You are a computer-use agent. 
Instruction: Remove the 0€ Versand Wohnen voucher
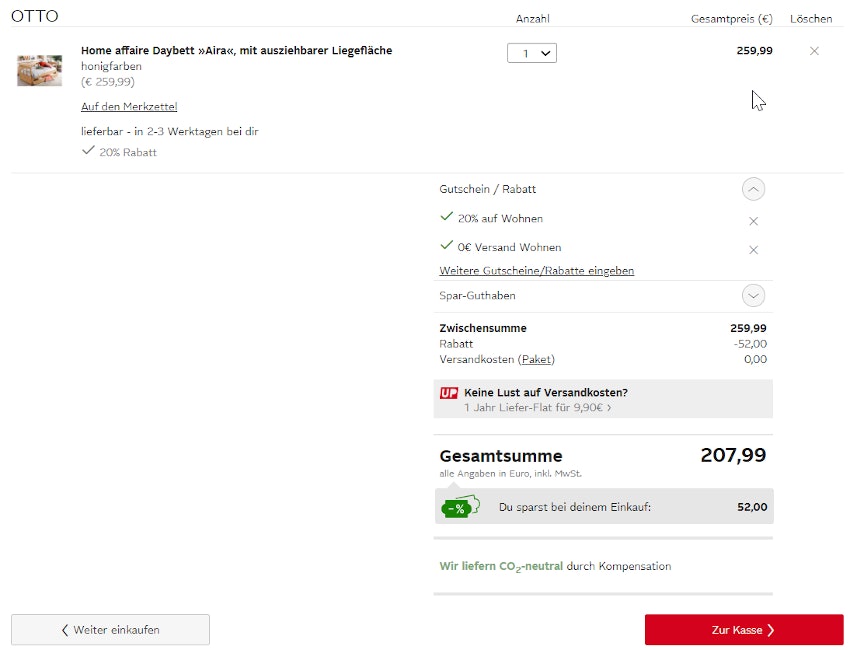[753, 250]
